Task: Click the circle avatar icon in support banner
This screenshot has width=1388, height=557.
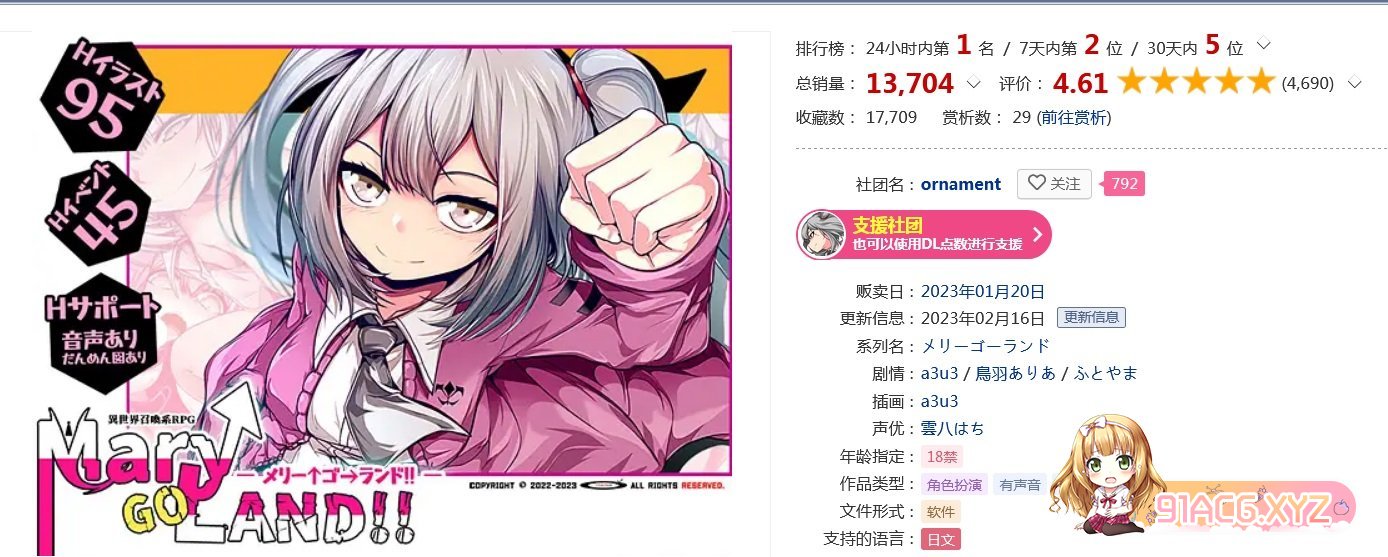Action: (x=822, y=235)
